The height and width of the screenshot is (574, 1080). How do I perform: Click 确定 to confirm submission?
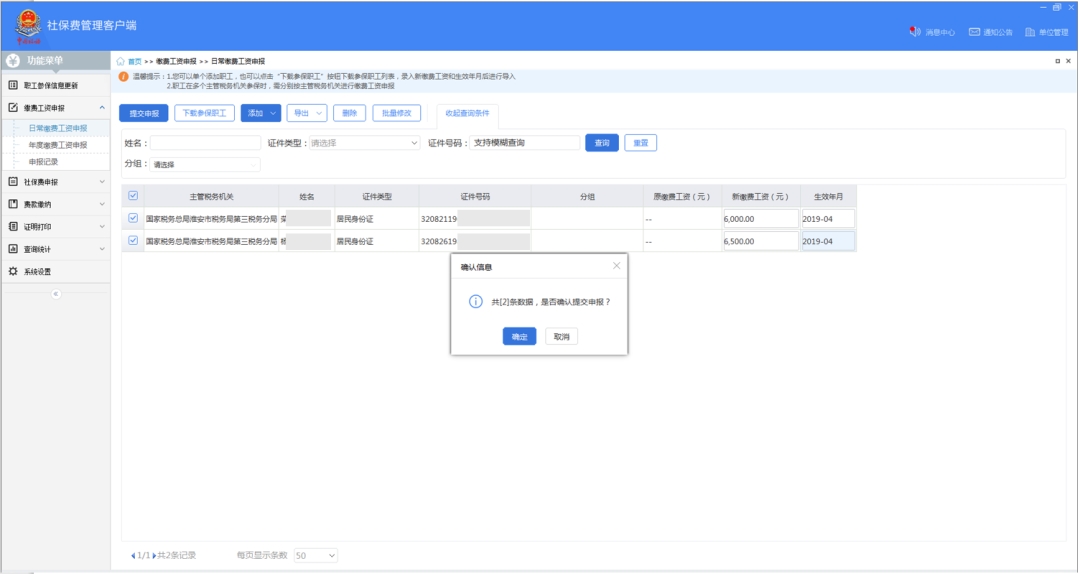point(519,337)
